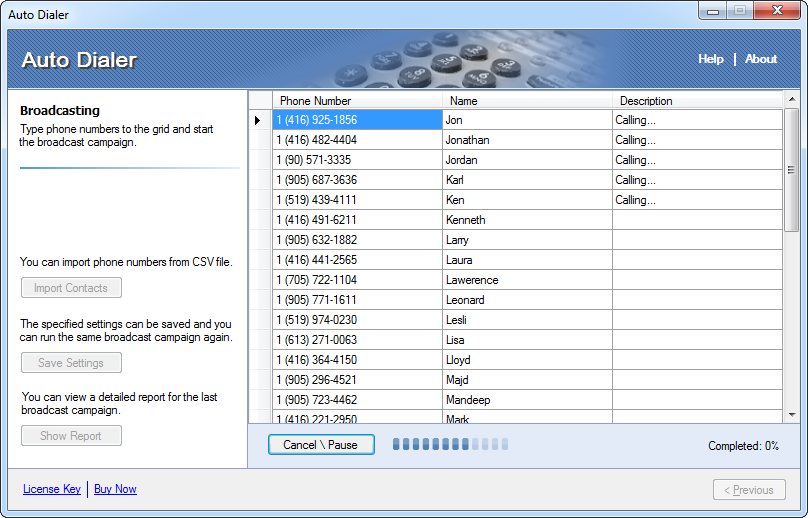Click the name cell Jon
Viewport: 808px width, 518px height.
[527, 120]
